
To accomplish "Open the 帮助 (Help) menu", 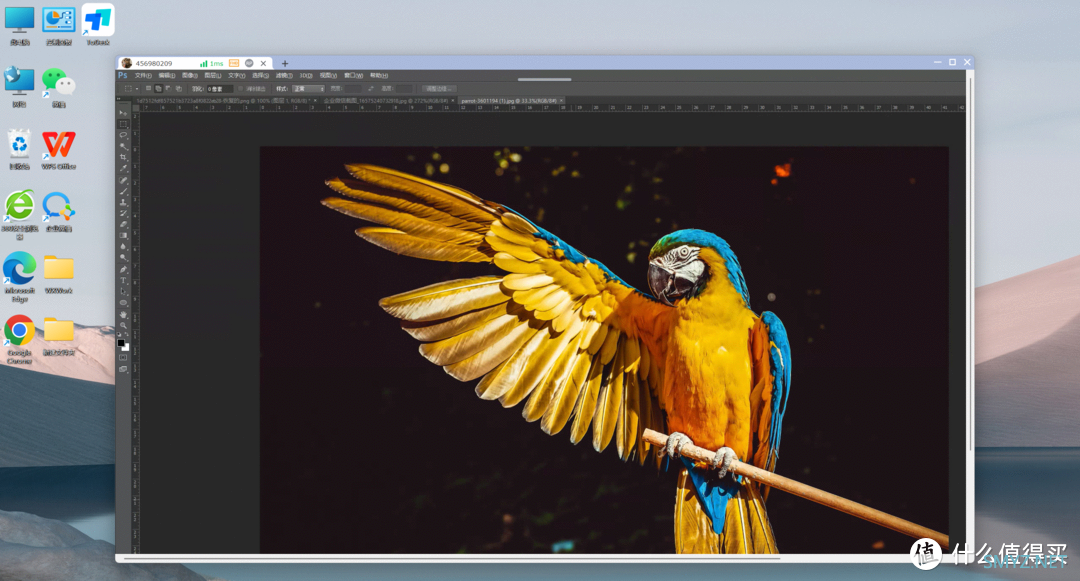I will click(379, 76).
